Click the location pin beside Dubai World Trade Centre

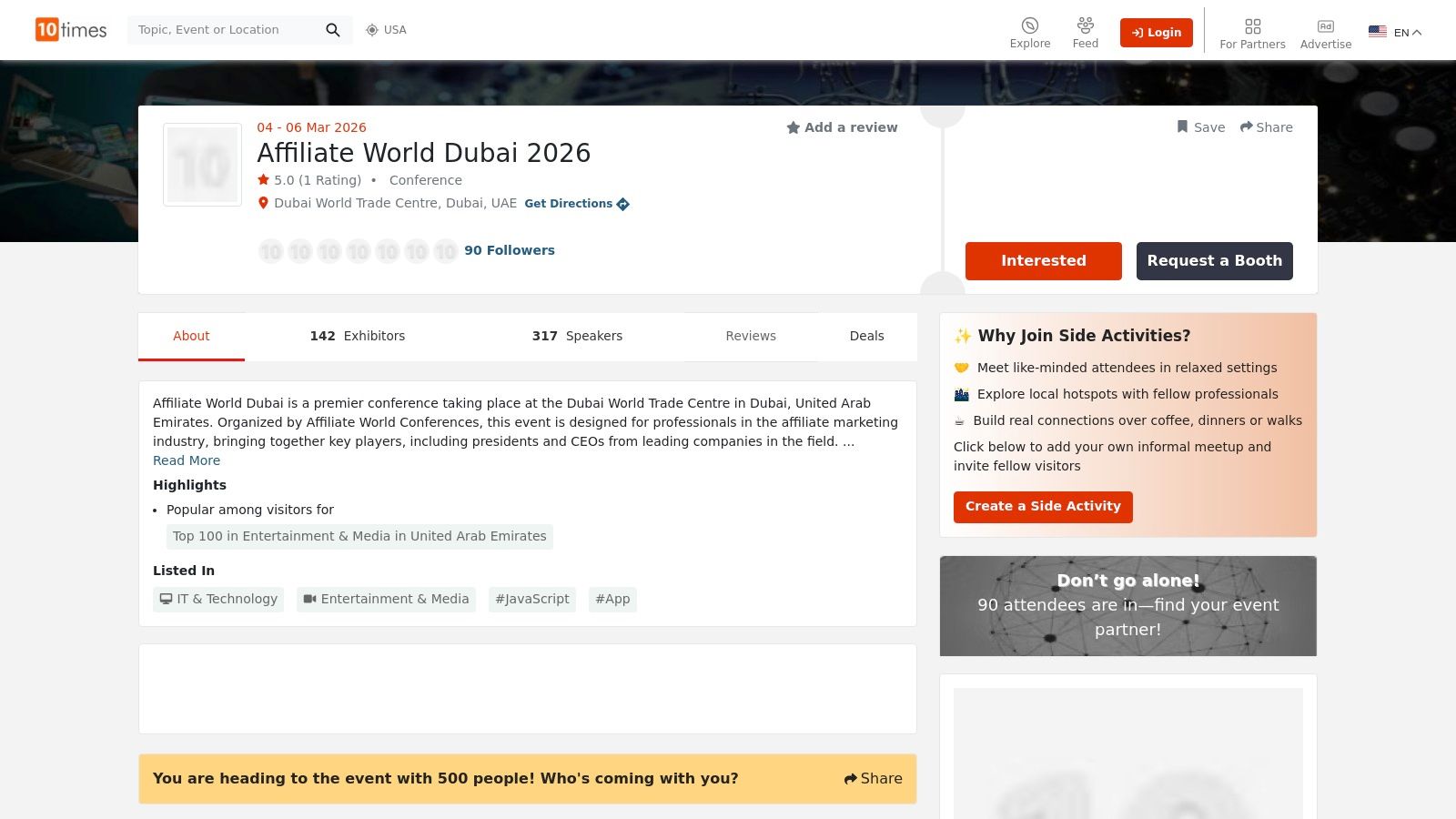(x=263, y=203)
